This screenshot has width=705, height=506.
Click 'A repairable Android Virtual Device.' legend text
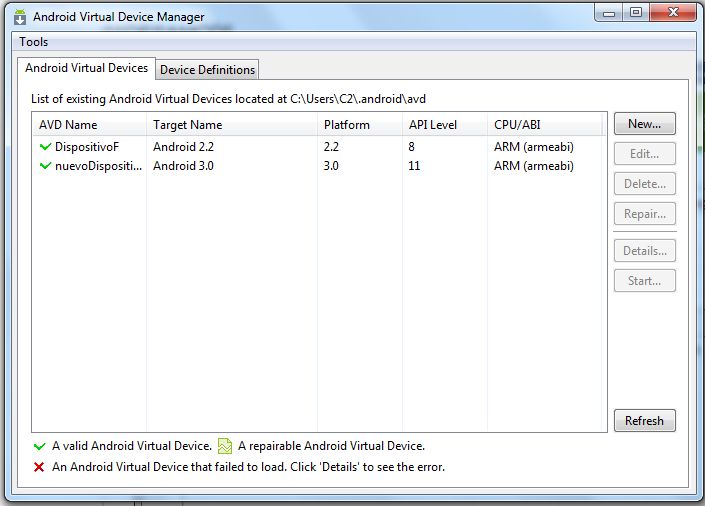coord(331,446)
